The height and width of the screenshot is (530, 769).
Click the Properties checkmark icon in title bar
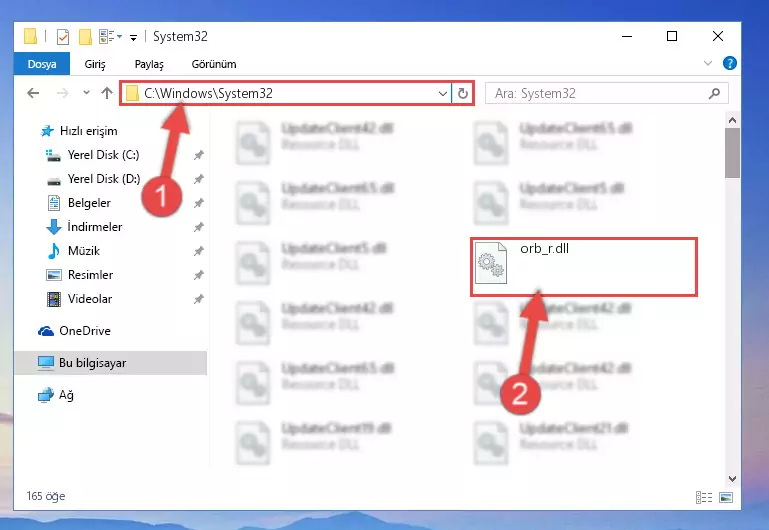[63, 37]
